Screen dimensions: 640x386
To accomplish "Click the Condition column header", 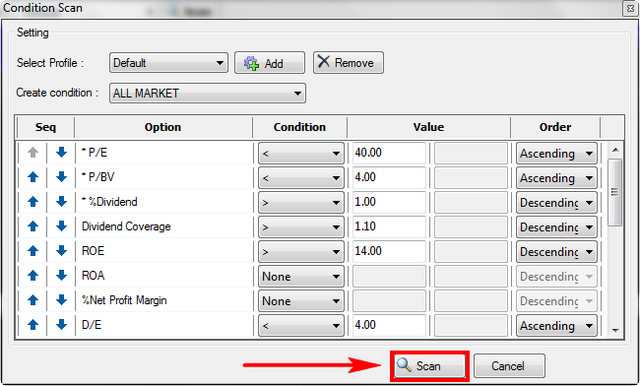I will tap(300, 127).
